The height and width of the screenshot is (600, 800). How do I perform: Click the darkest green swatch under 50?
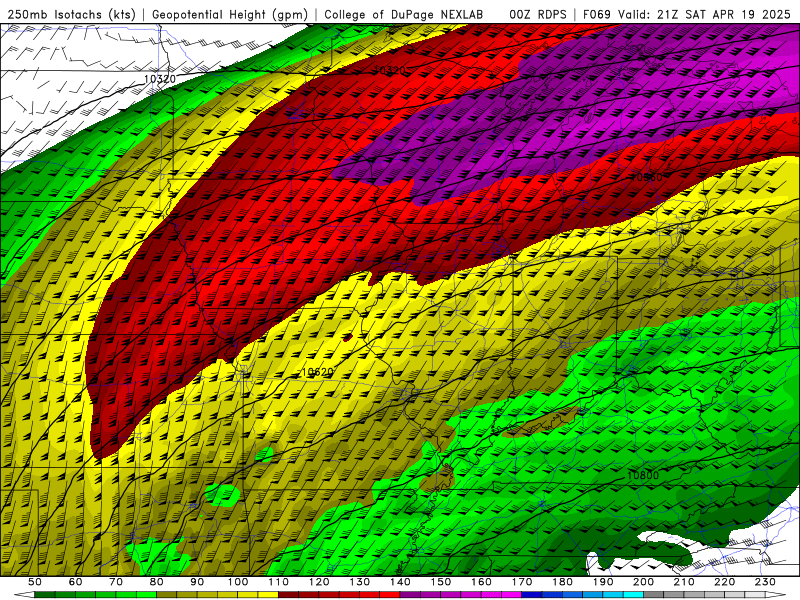tap(45, 595)
